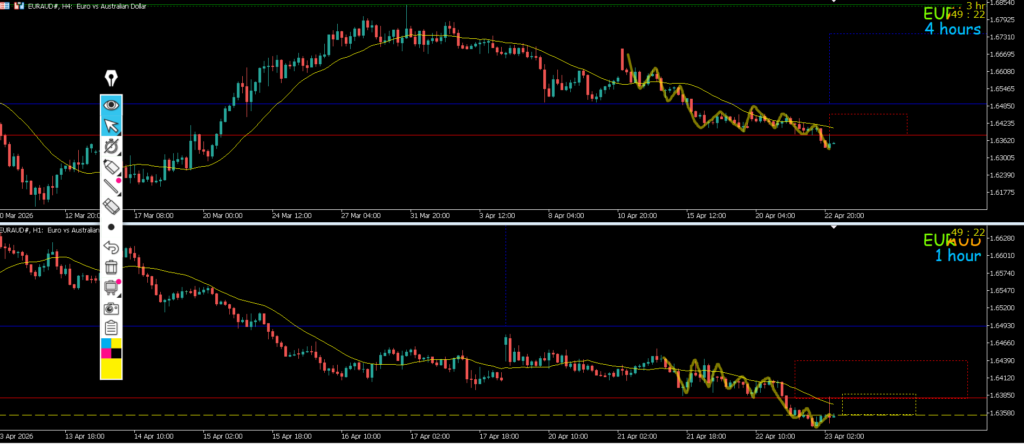Click the pen nib icon above the toolbar
The image size is (1024, 444).
111,79
